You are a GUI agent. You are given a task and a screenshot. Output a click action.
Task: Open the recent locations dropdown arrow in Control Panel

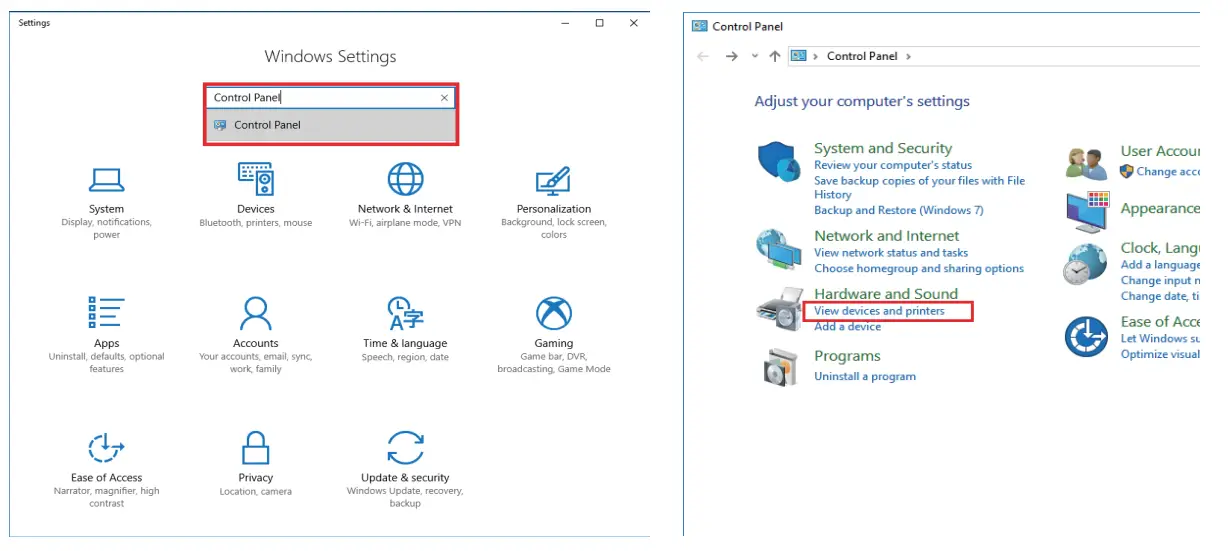coord(754,57)
